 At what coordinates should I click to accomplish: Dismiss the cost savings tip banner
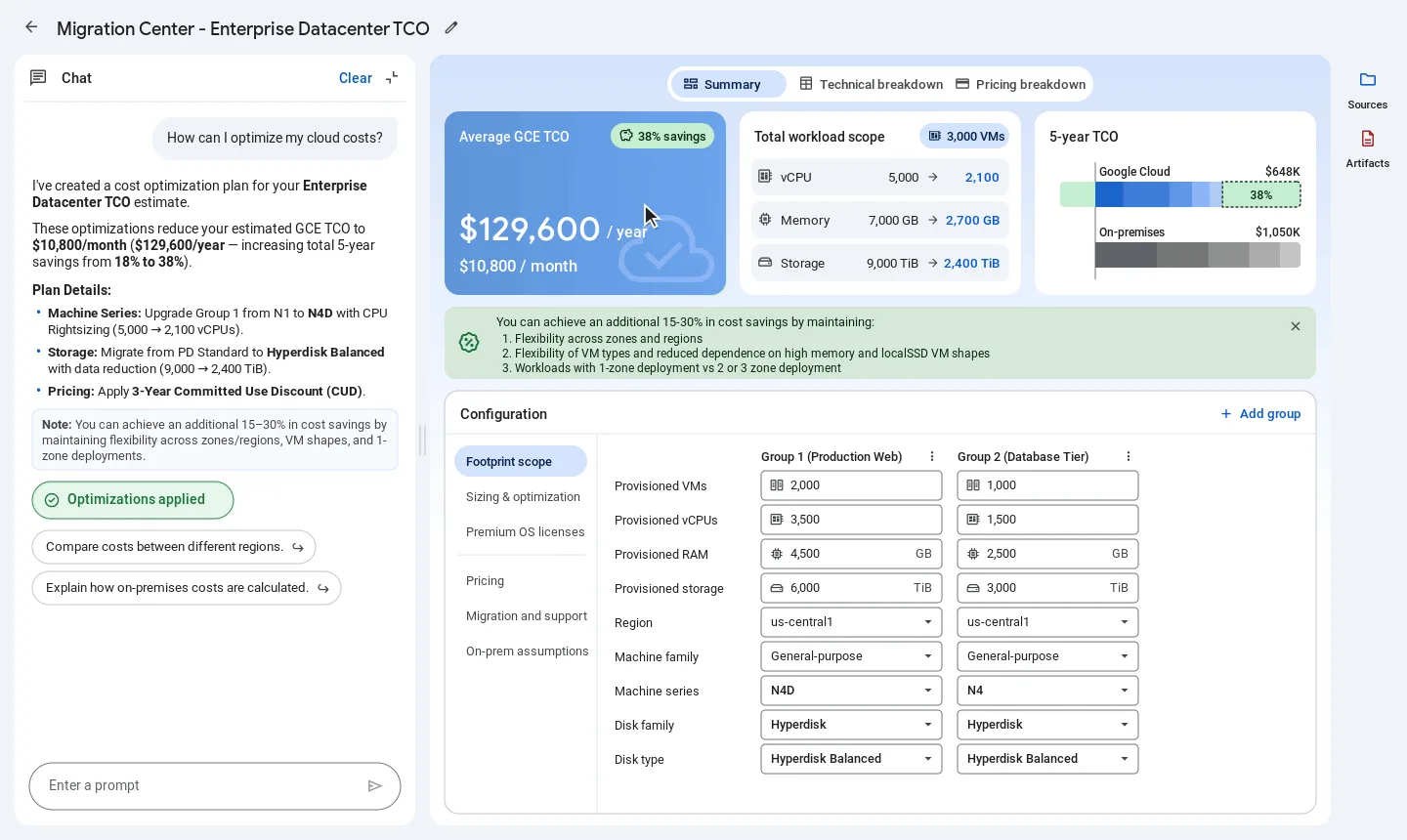pos(1296,326)
